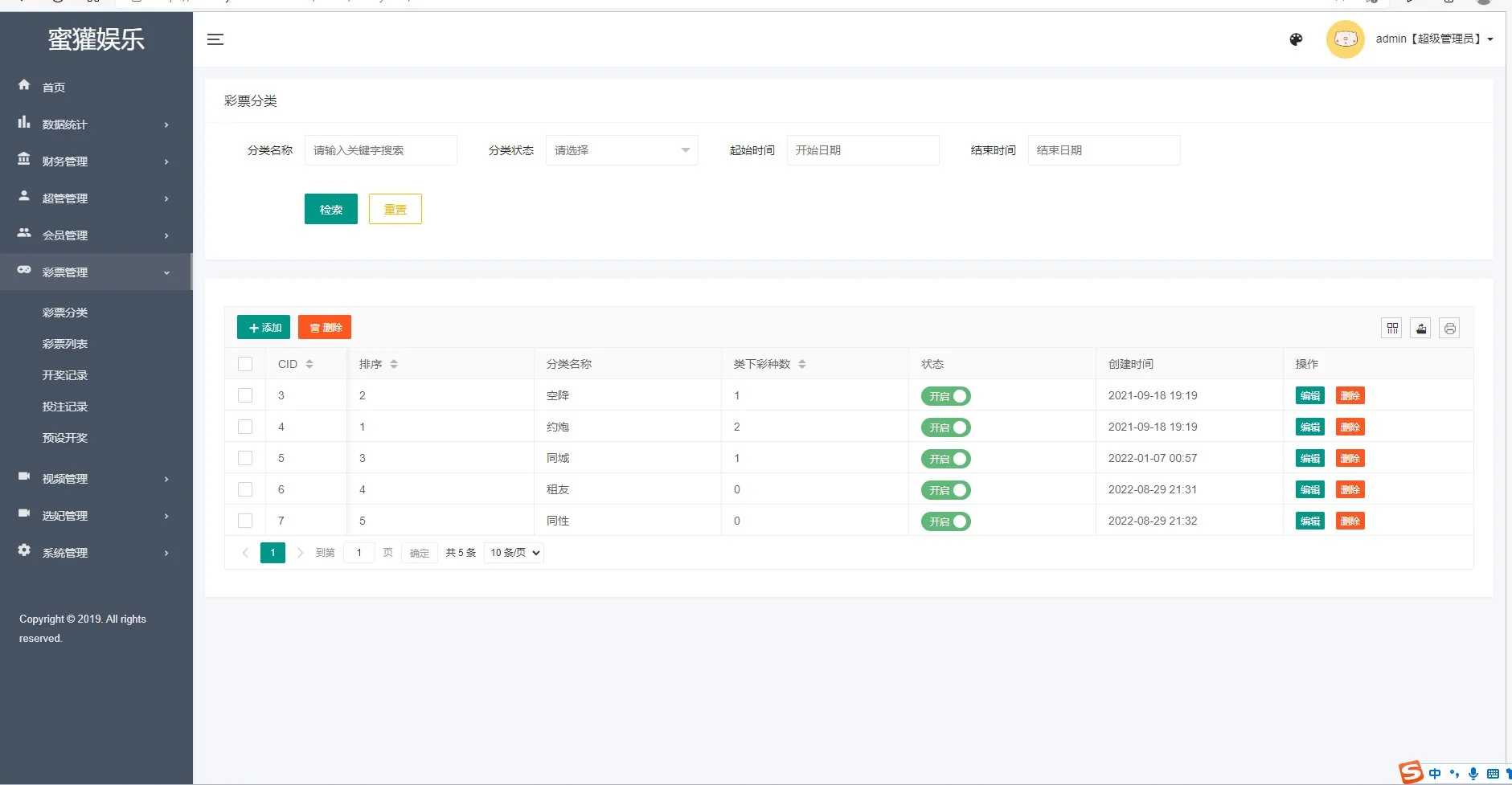The height and width of the screenshot is (785, 1512).
Task: Click the admin avatar image
Action: coord(1345,39)
